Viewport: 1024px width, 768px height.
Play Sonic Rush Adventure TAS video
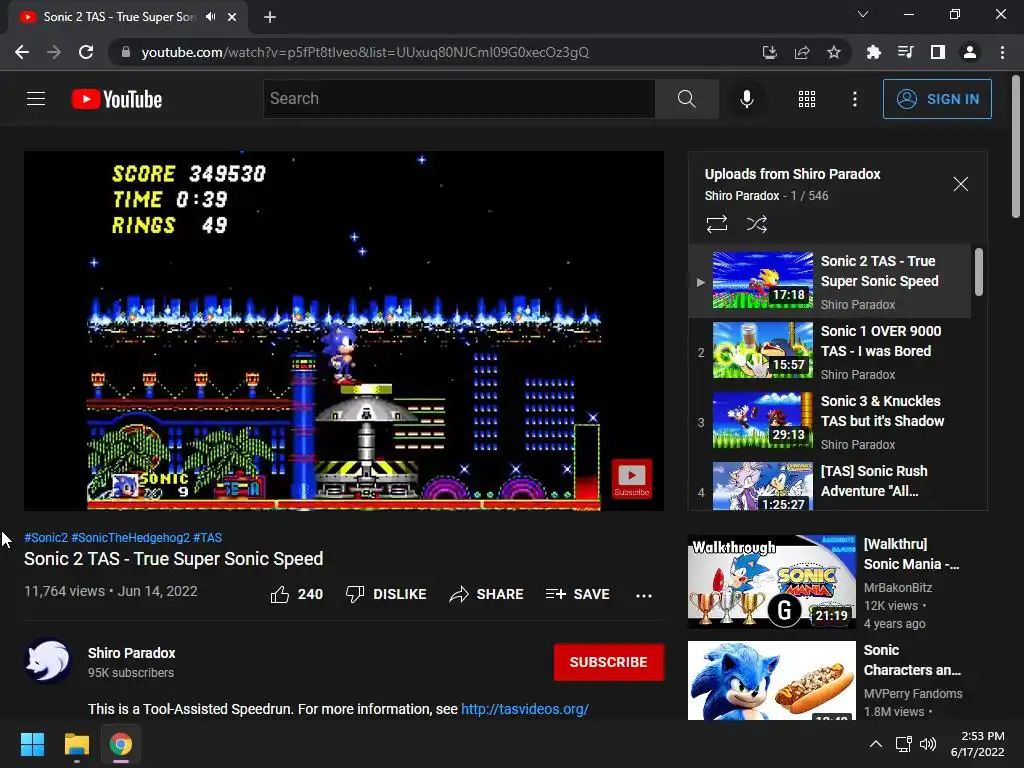point(830,485)
